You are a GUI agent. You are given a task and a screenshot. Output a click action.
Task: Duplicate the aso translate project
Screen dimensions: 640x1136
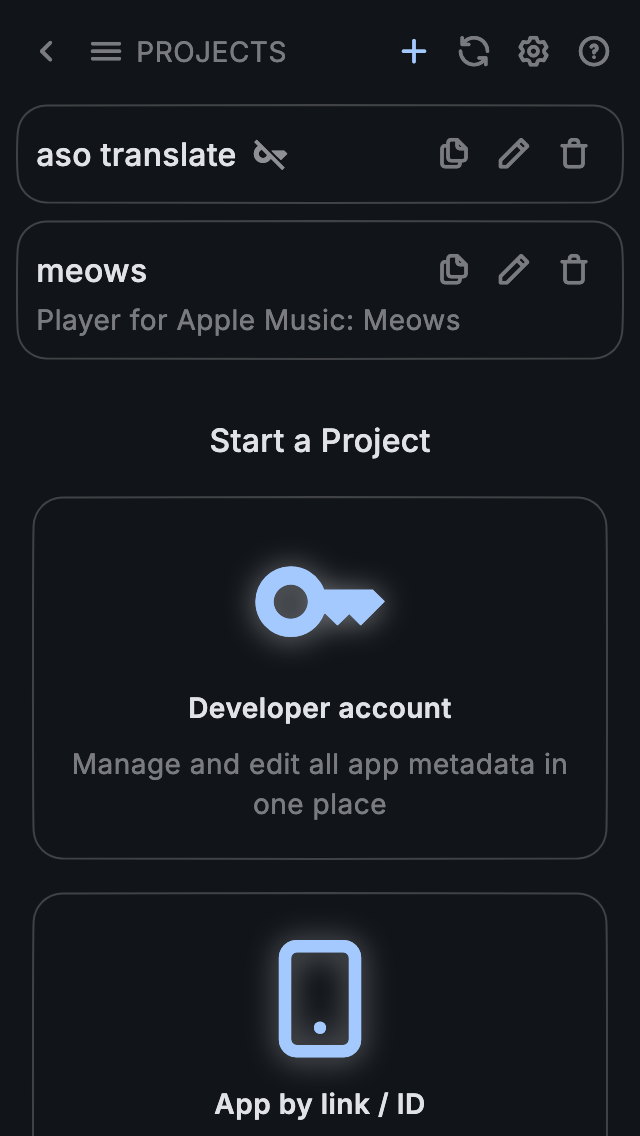[454, 154]
